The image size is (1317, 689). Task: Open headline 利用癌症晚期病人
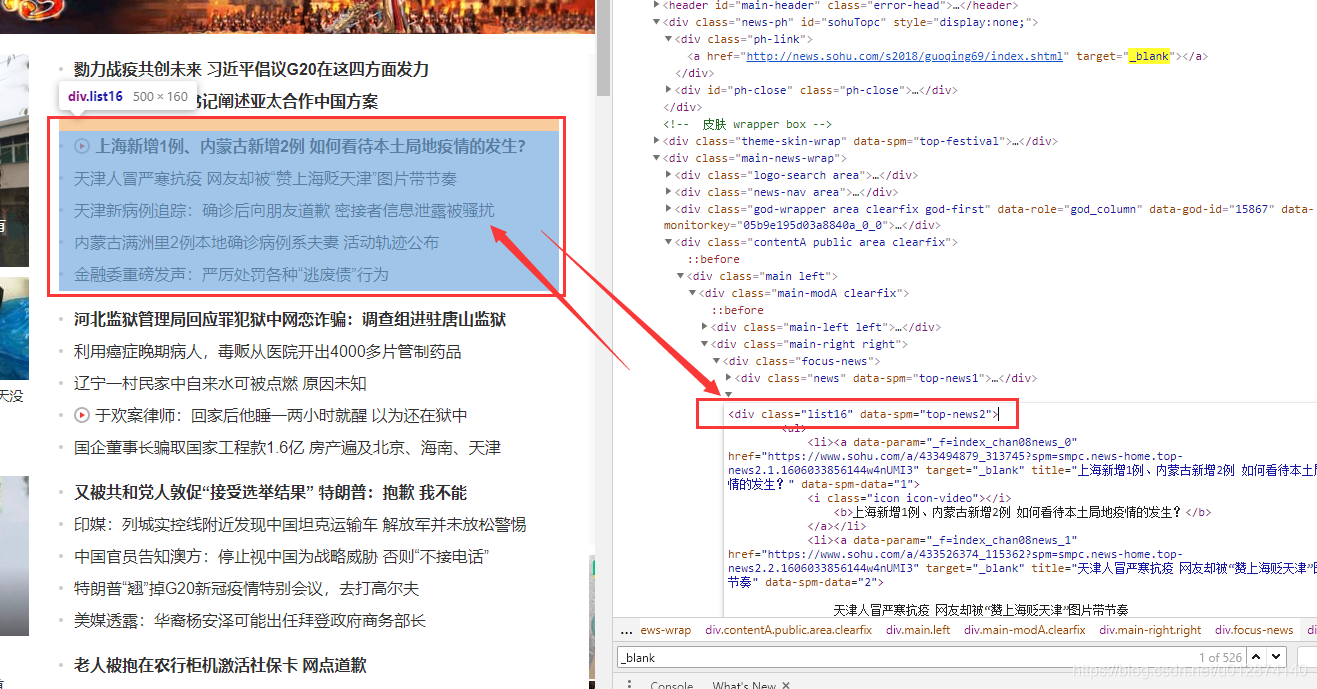tap(268, 351)
